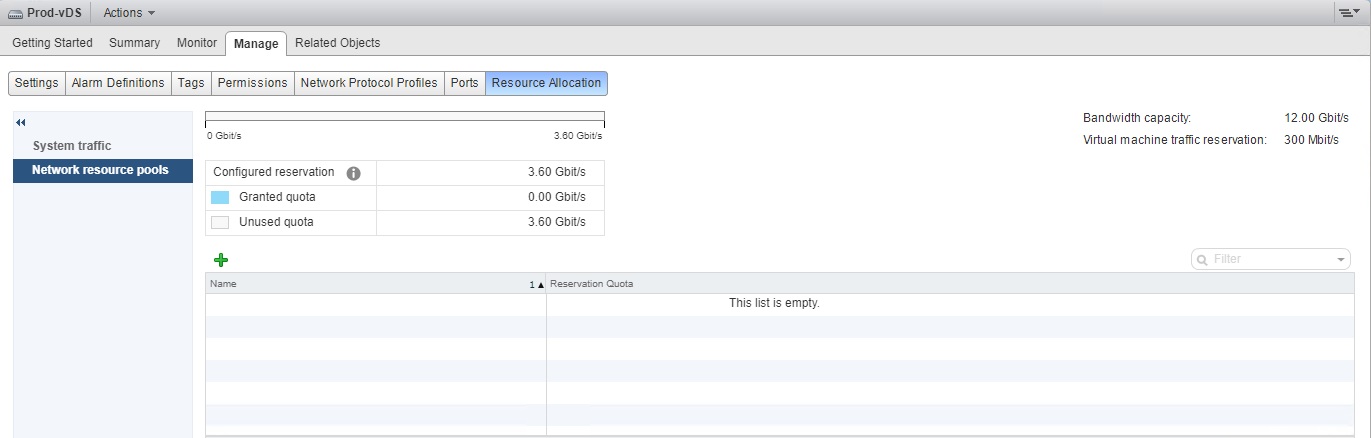
Task: Click the Configured reservation info icon
Action: (x=353, y=173)
